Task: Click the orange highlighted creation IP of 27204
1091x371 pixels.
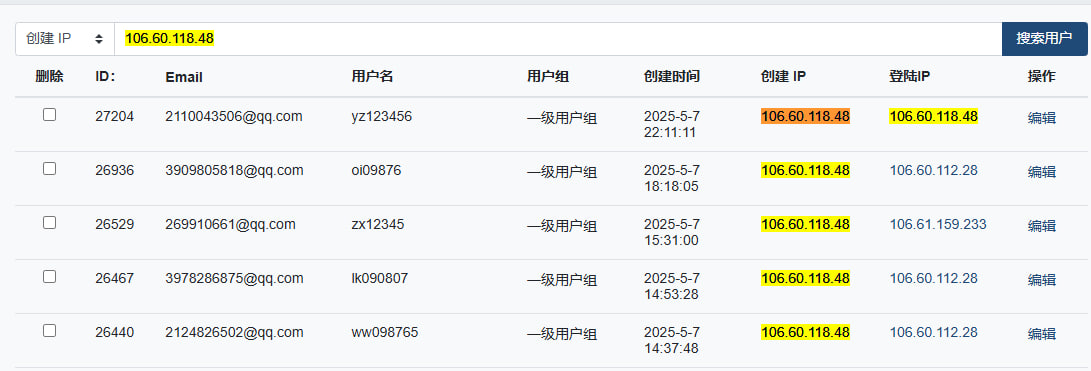Action: pos(806,116)
